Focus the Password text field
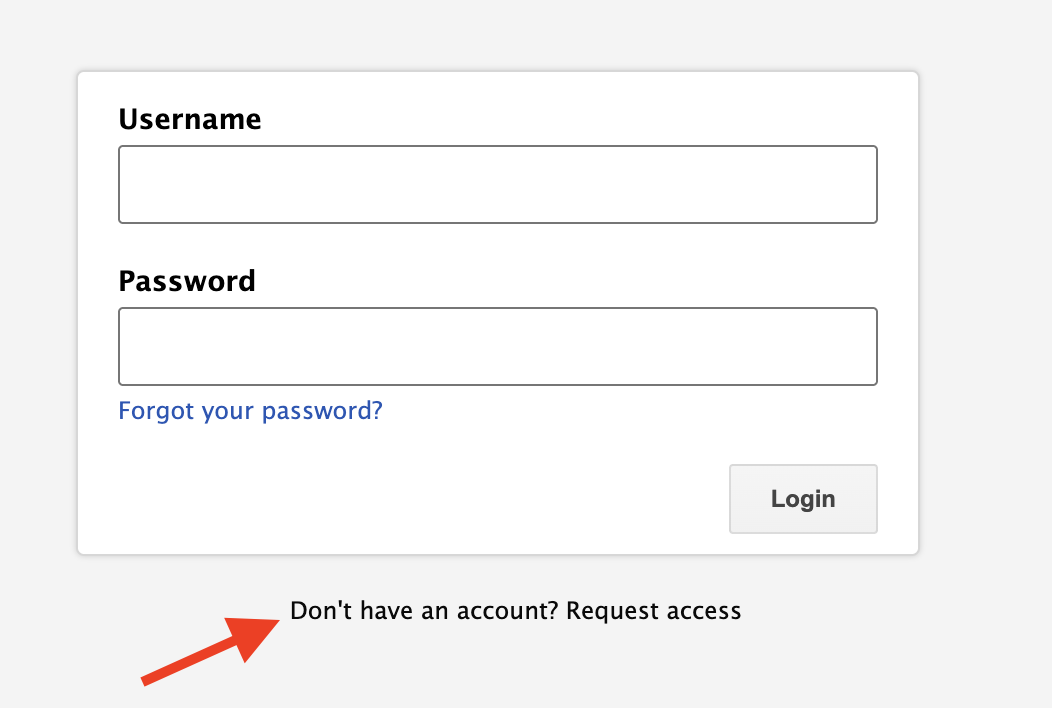1052x708 pixels. click(498, 346)
